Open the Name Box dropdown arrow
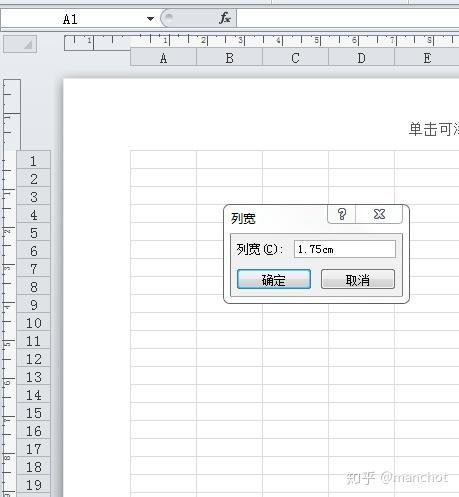Image resolution: width=459 pixels, height=497 pixels. click(x=150, y=19)
